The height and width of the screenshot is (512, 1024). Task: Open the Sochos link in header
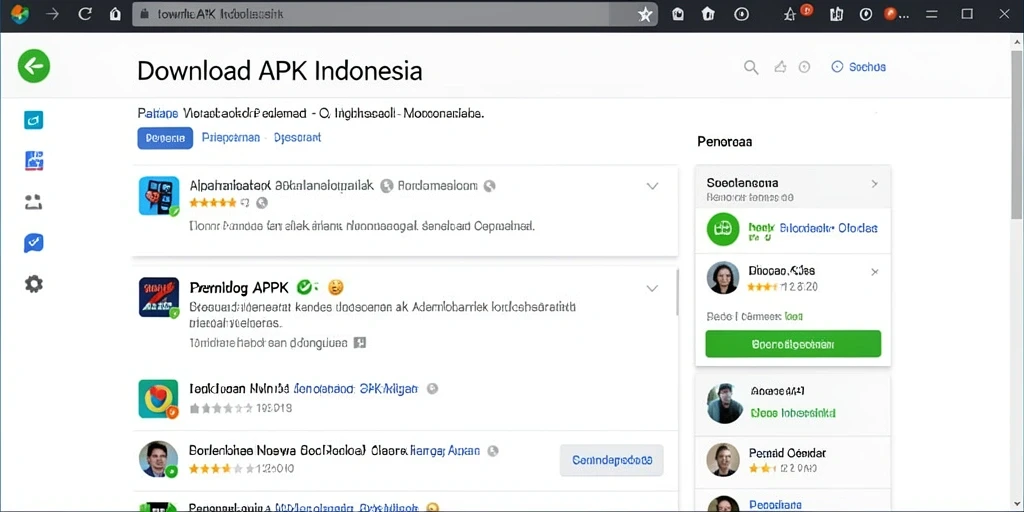858,67
